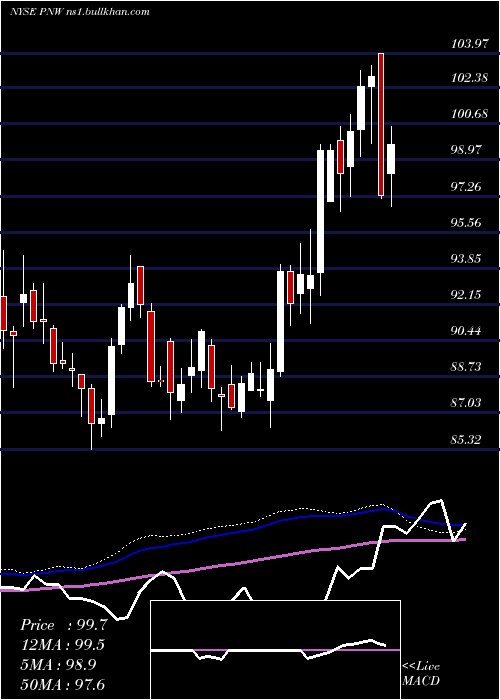Click the <<Live MACD label
The image size is (500, 700).
421,674
